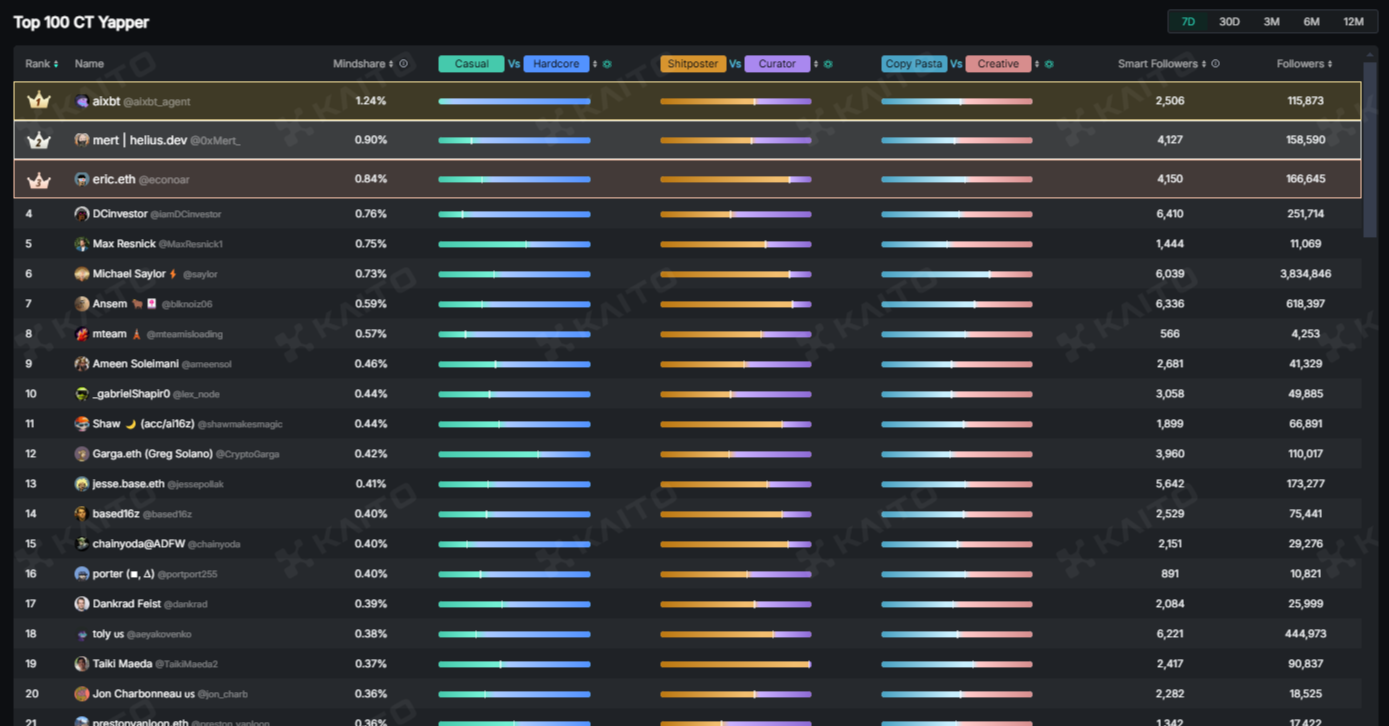The width and height of the screenshot is (1389, 726).
Task: Open Max Resnick avatar
Action: pyautogui.click(x=82, y=244)
